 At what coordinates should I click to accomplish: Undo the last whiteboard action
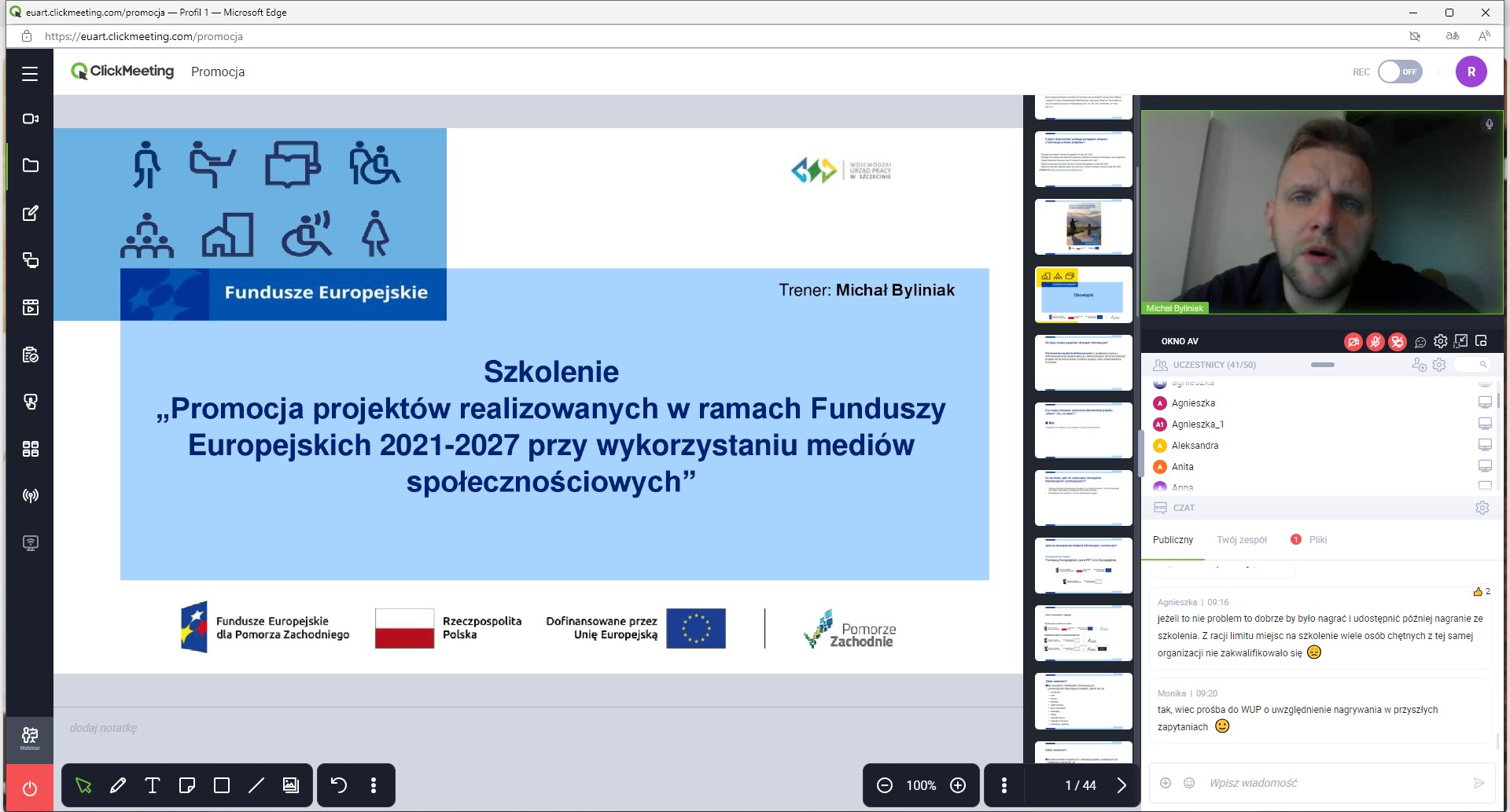(x=338, y=785)
